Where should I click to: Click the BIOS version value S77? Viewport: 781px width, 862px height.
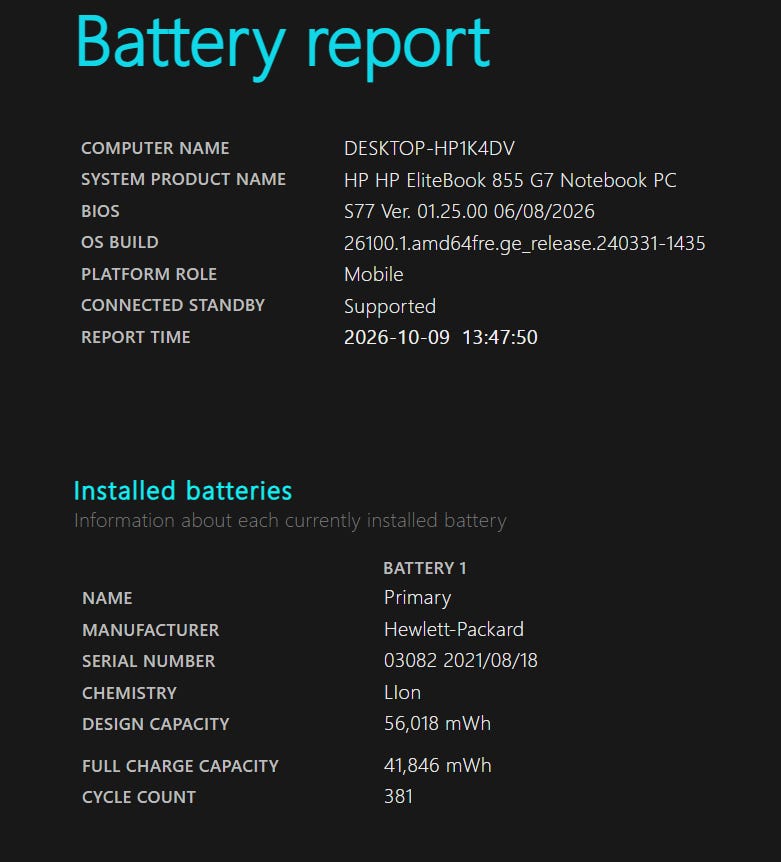click(469, 212)
